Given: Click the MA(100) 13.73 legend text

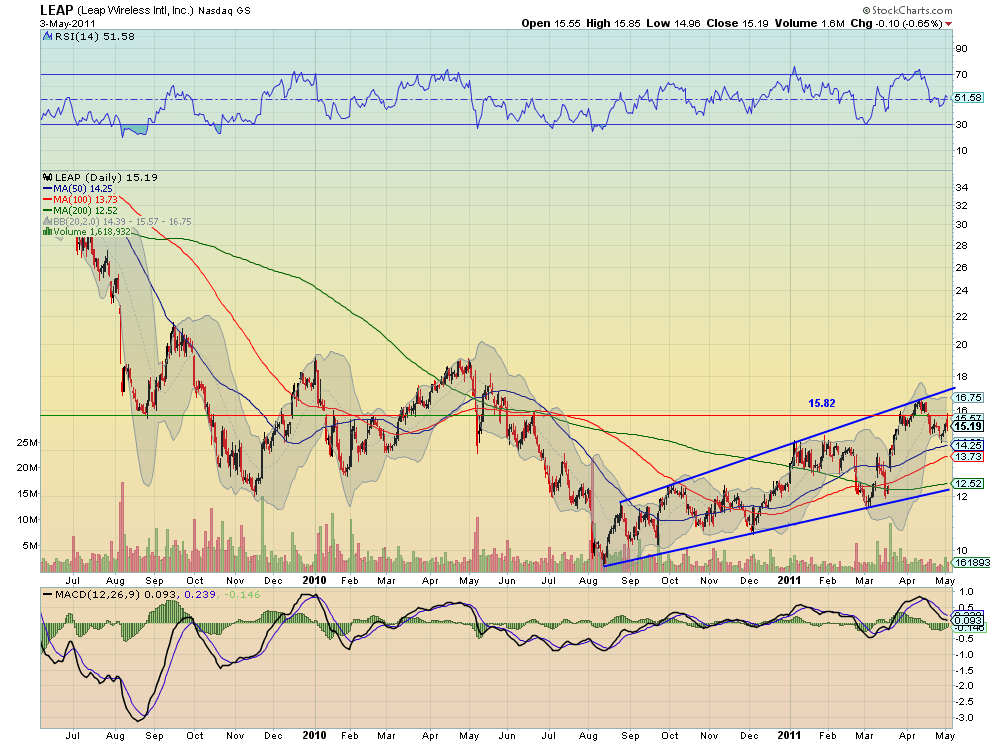Looking at the screenshot, I should (x=85, y=200).
